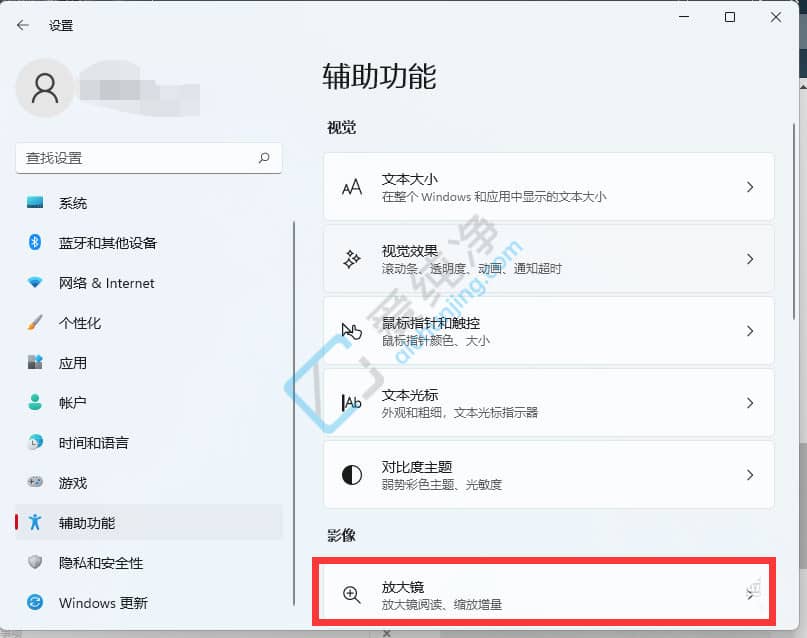Minimize the Settings window
Viewport: 807px width, 638px height.
[x=684, y=17]
